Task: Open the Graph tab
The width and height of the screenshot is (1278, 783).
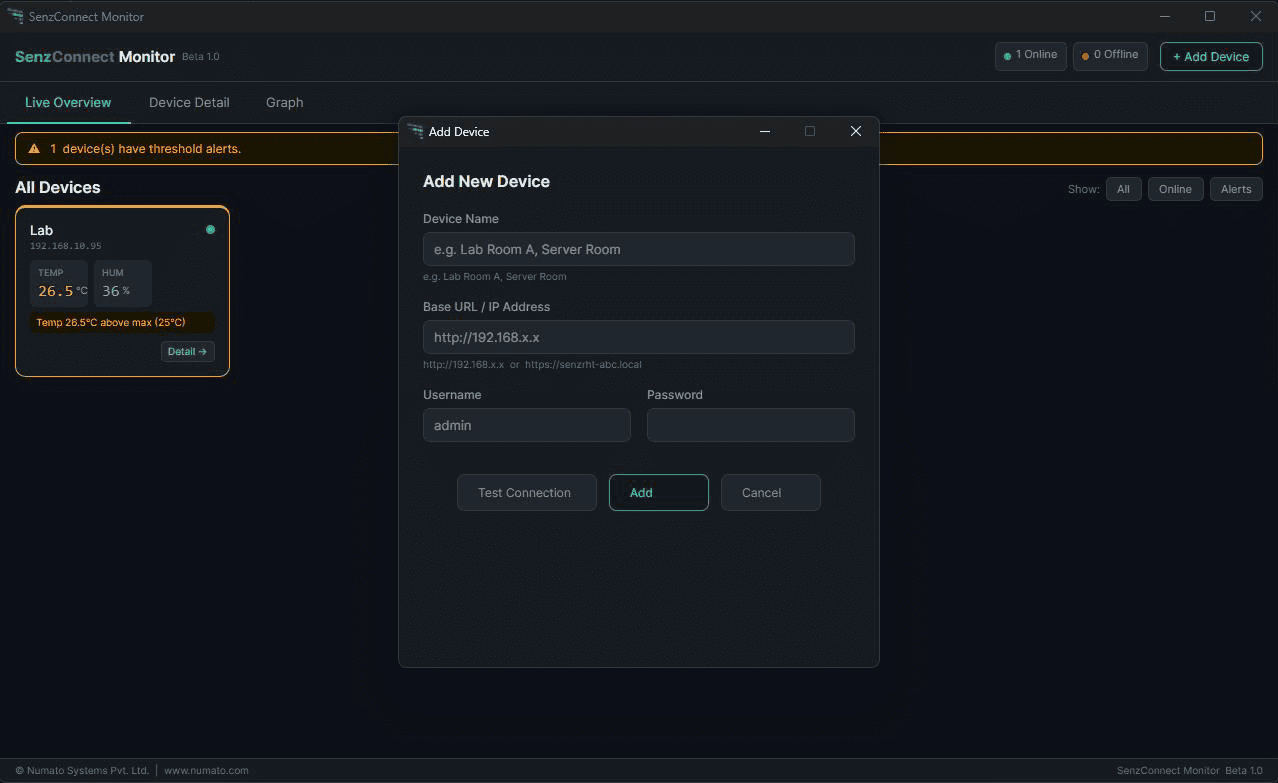Action: pos(284,103)
